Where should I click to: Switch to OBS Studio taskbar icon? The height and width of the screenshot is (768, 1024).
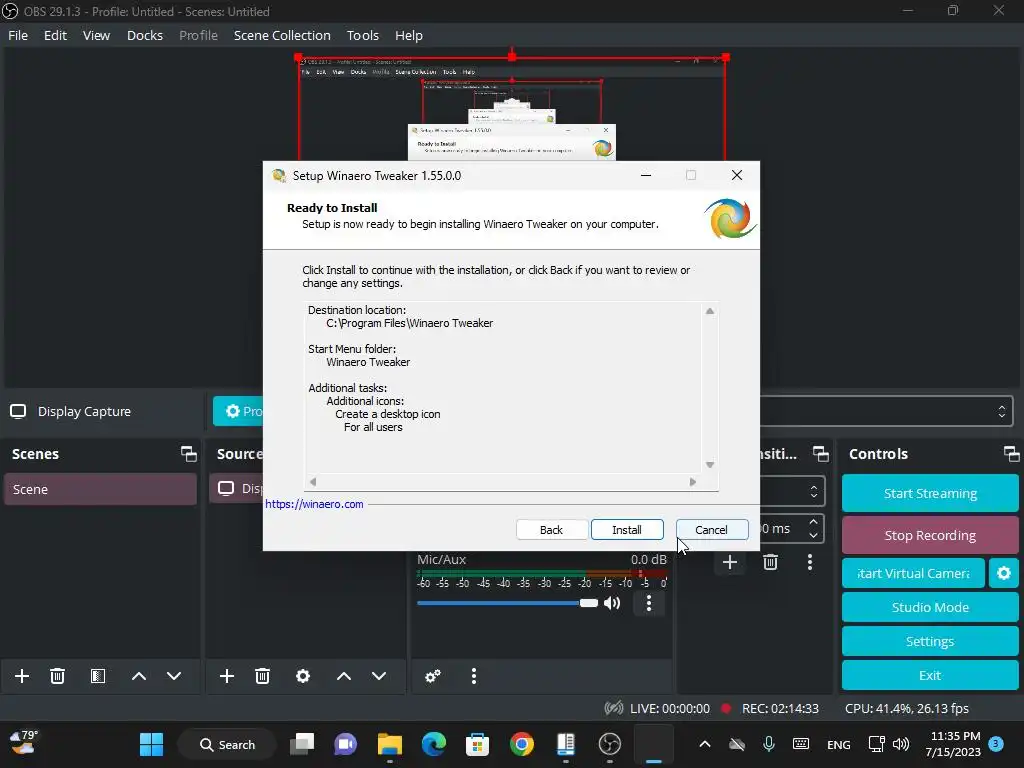pyautogui.click(x=609, y=744)
